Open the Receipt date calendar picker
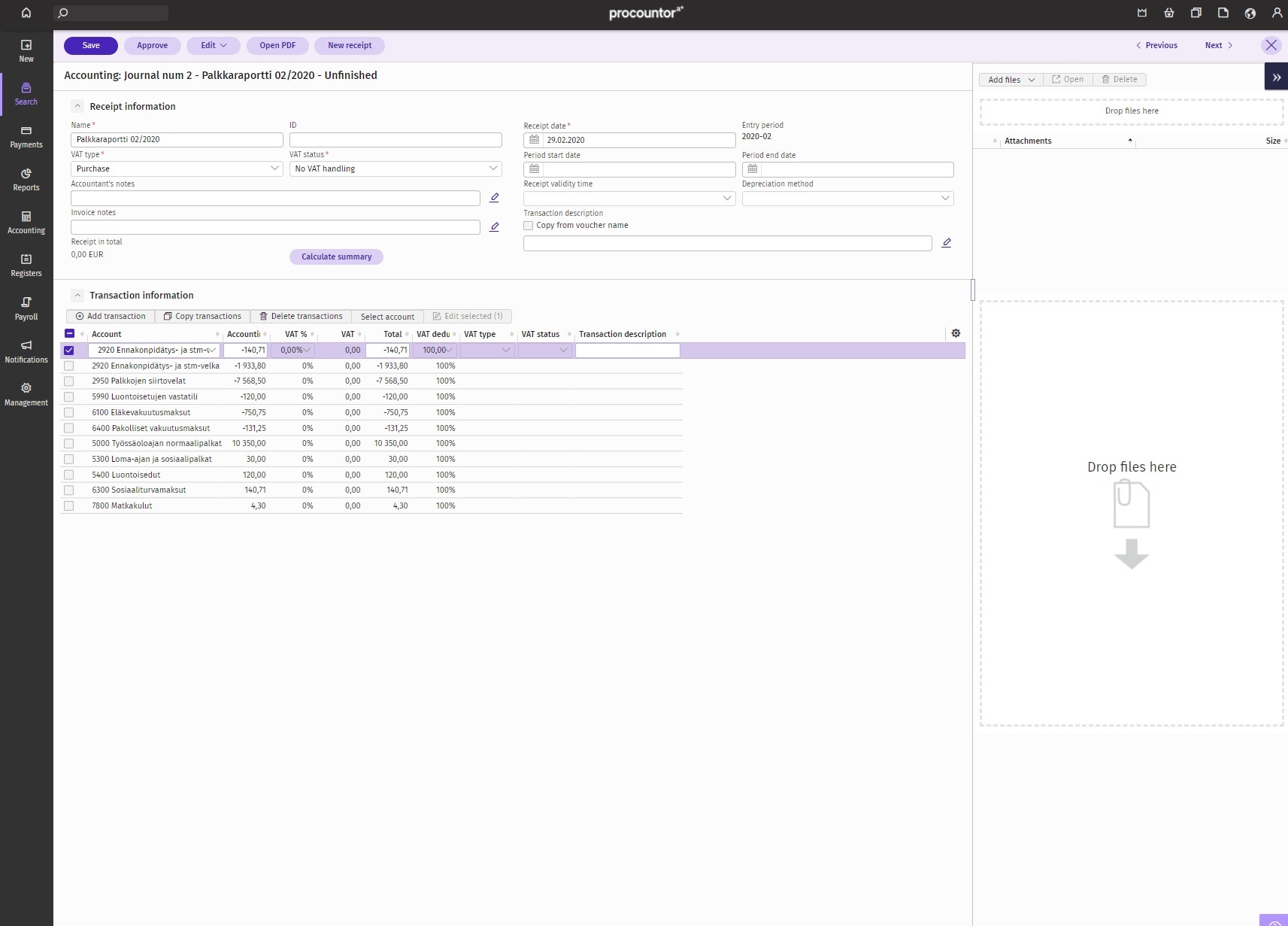1288x926 pixels. click(x=534, y=139)
